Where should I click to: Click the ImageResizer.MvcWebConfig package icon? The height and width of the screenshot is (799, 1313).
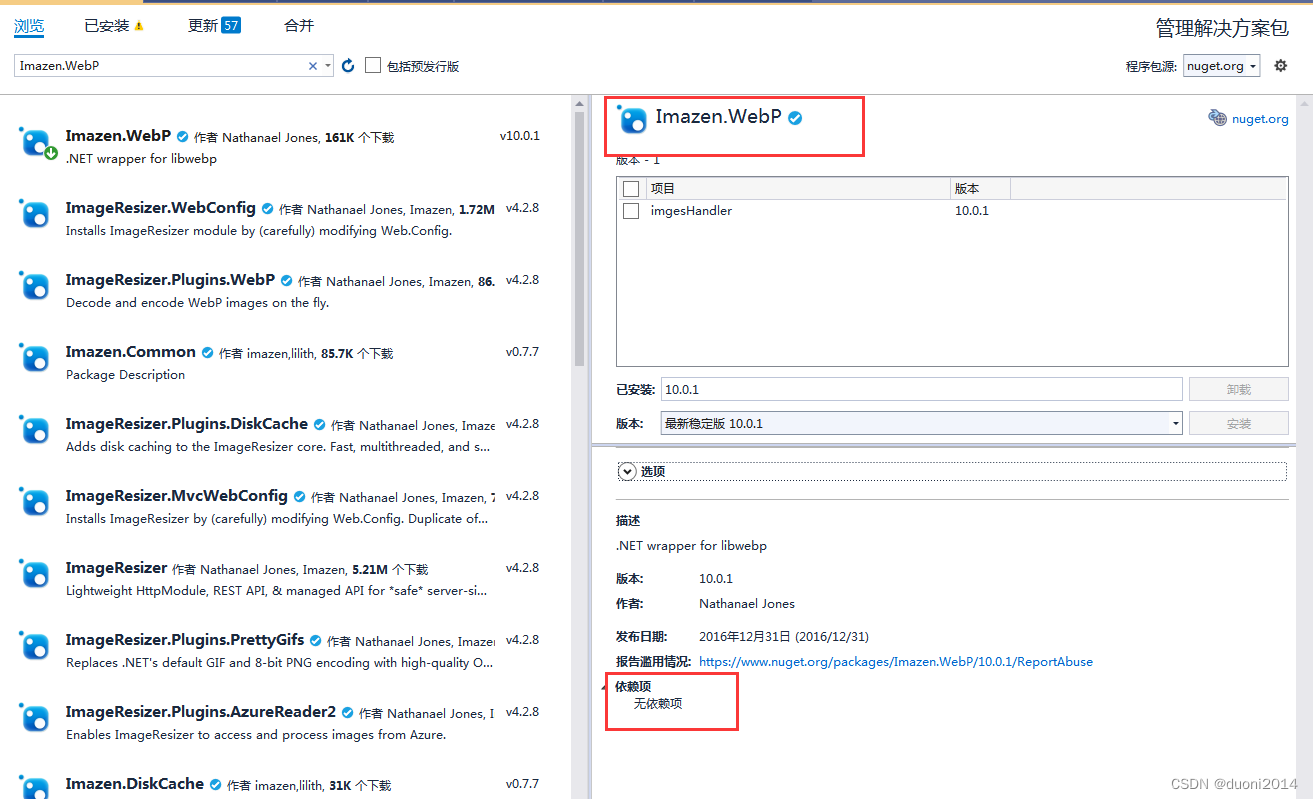click(x=35, y=502)
